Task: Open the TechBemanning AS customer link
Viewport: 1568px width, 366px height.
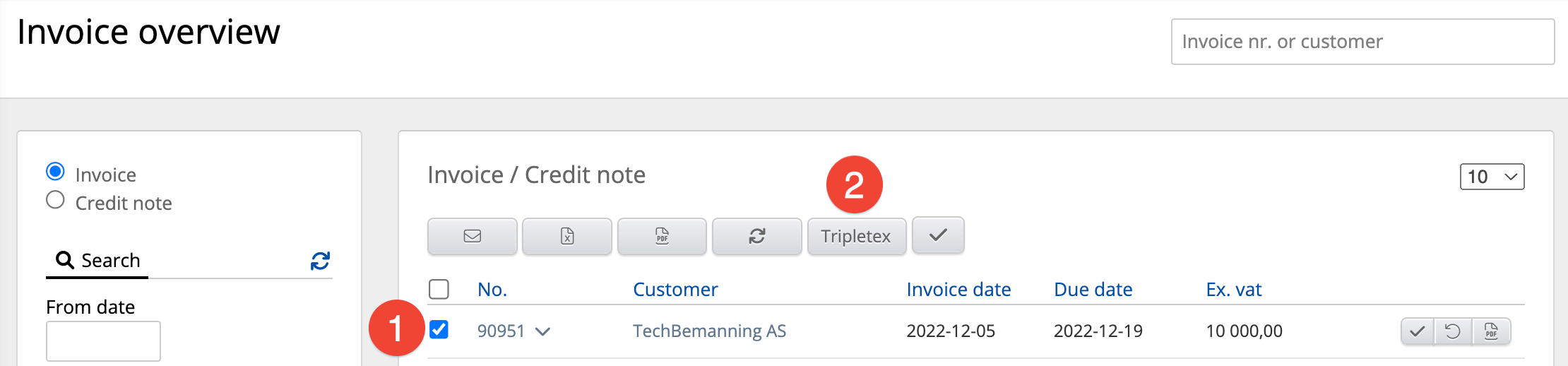Action: coord(709,331)
